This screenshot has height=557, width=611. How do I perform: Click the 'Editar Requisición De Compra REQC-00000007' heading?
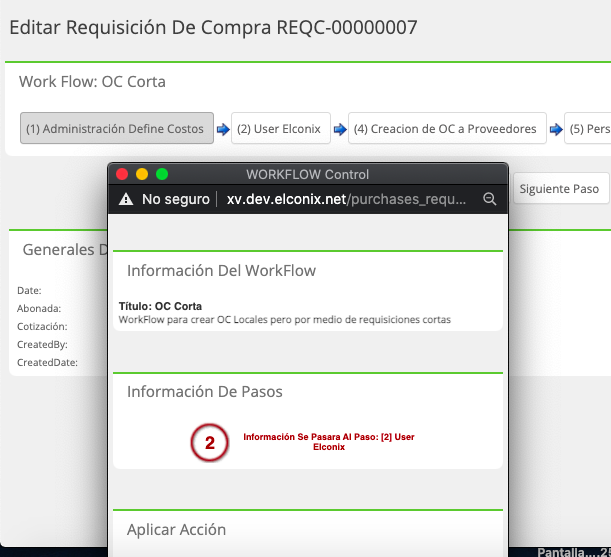[x=213, y=28]
